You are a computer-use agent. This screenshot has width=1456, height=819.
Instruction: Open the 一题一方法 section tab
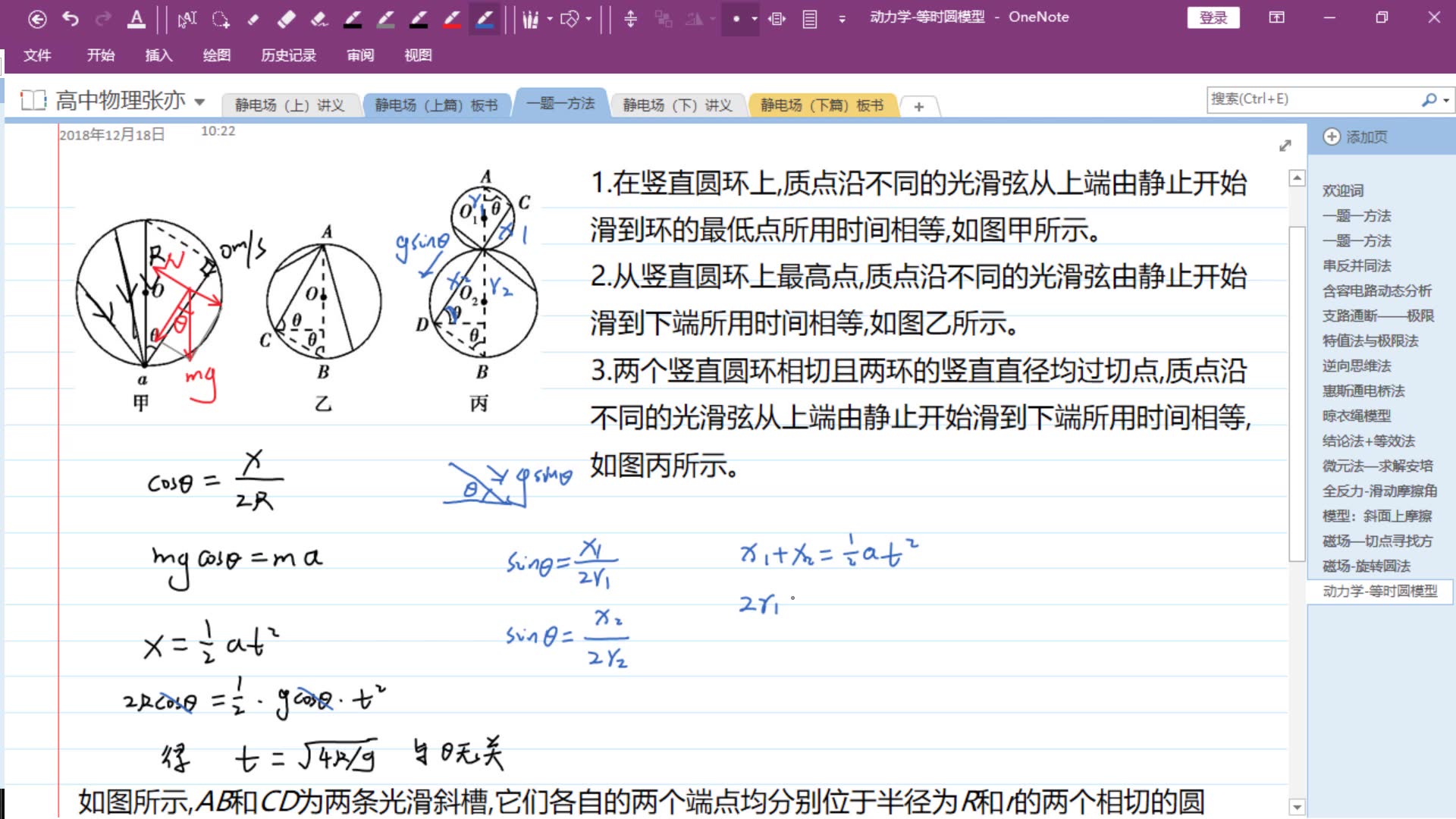560,103
